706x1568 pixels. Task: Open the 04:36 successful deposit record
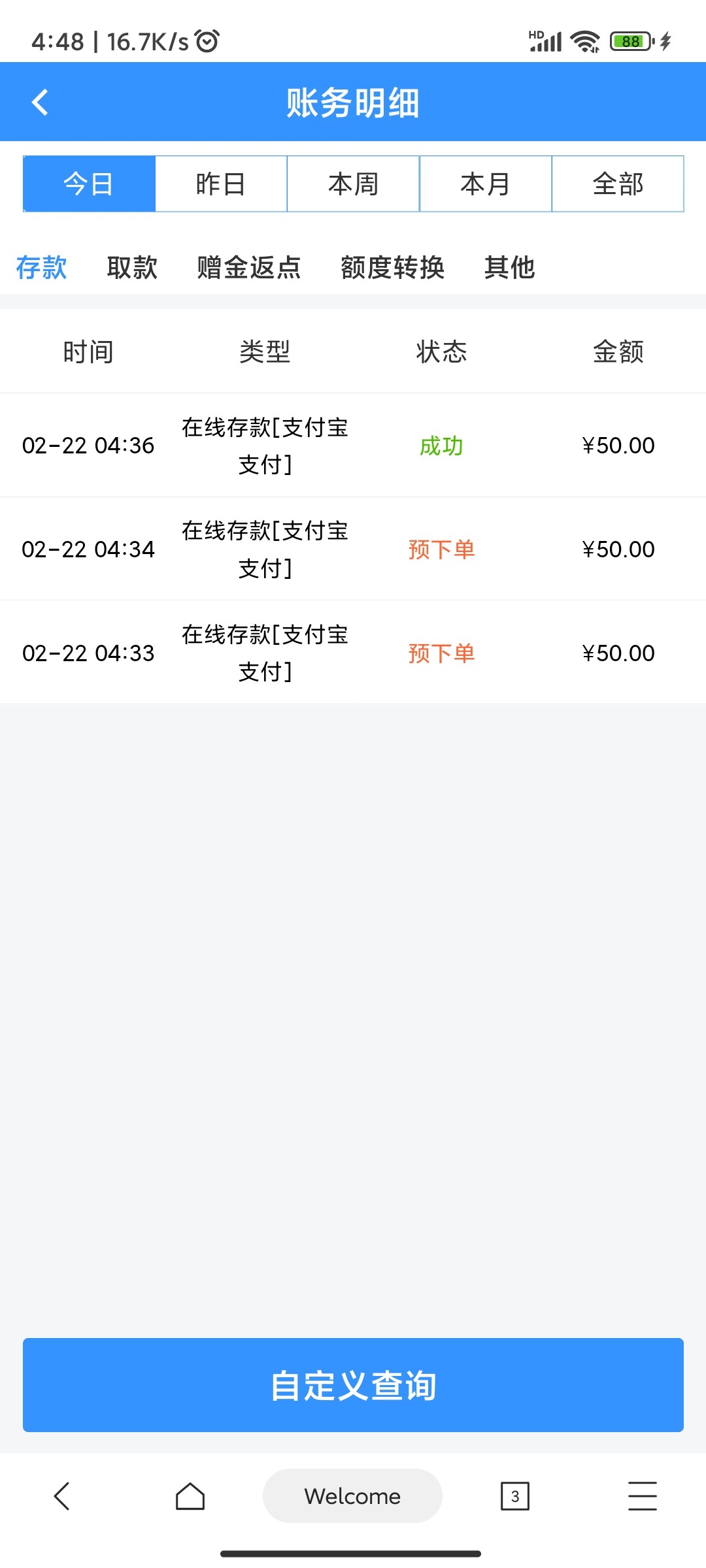point(353,446)
